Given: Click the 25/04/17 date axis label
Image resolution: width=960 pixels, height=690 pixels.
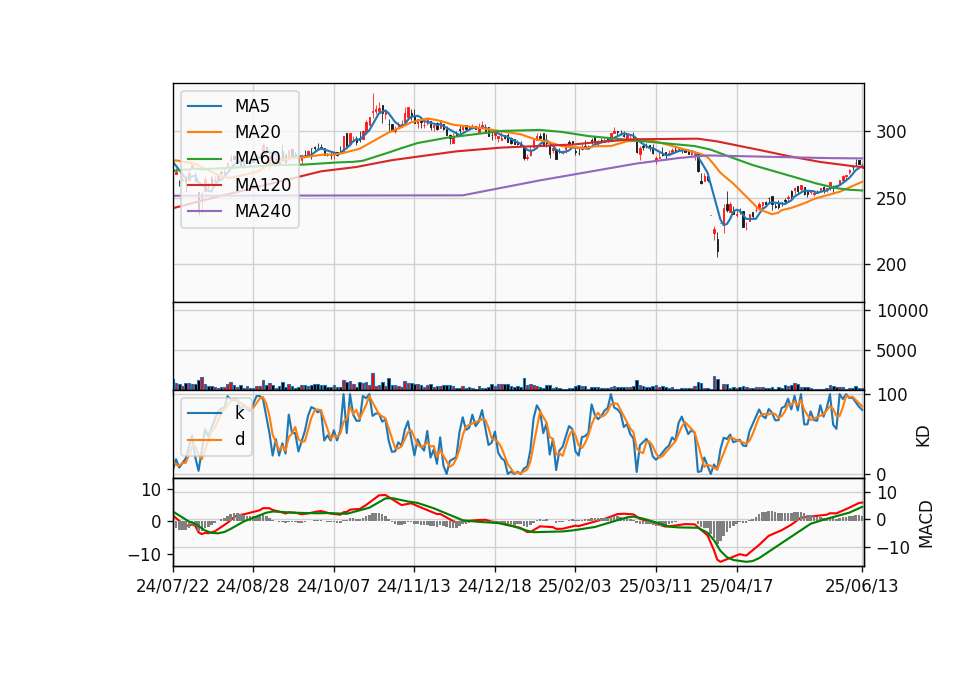Looking at the screenshot, I should point(737,586).
